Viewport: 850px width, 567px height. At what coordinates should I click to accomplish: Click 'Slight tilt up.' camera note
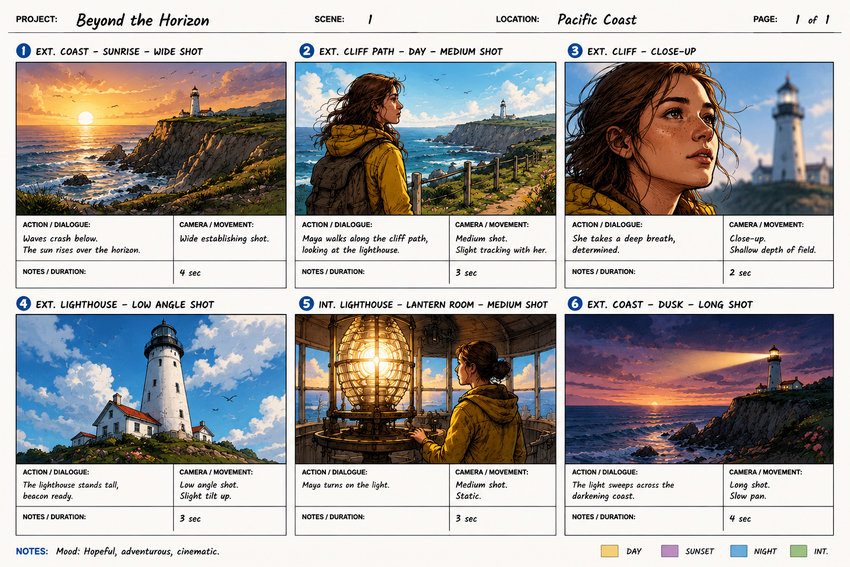pos(205,496)
